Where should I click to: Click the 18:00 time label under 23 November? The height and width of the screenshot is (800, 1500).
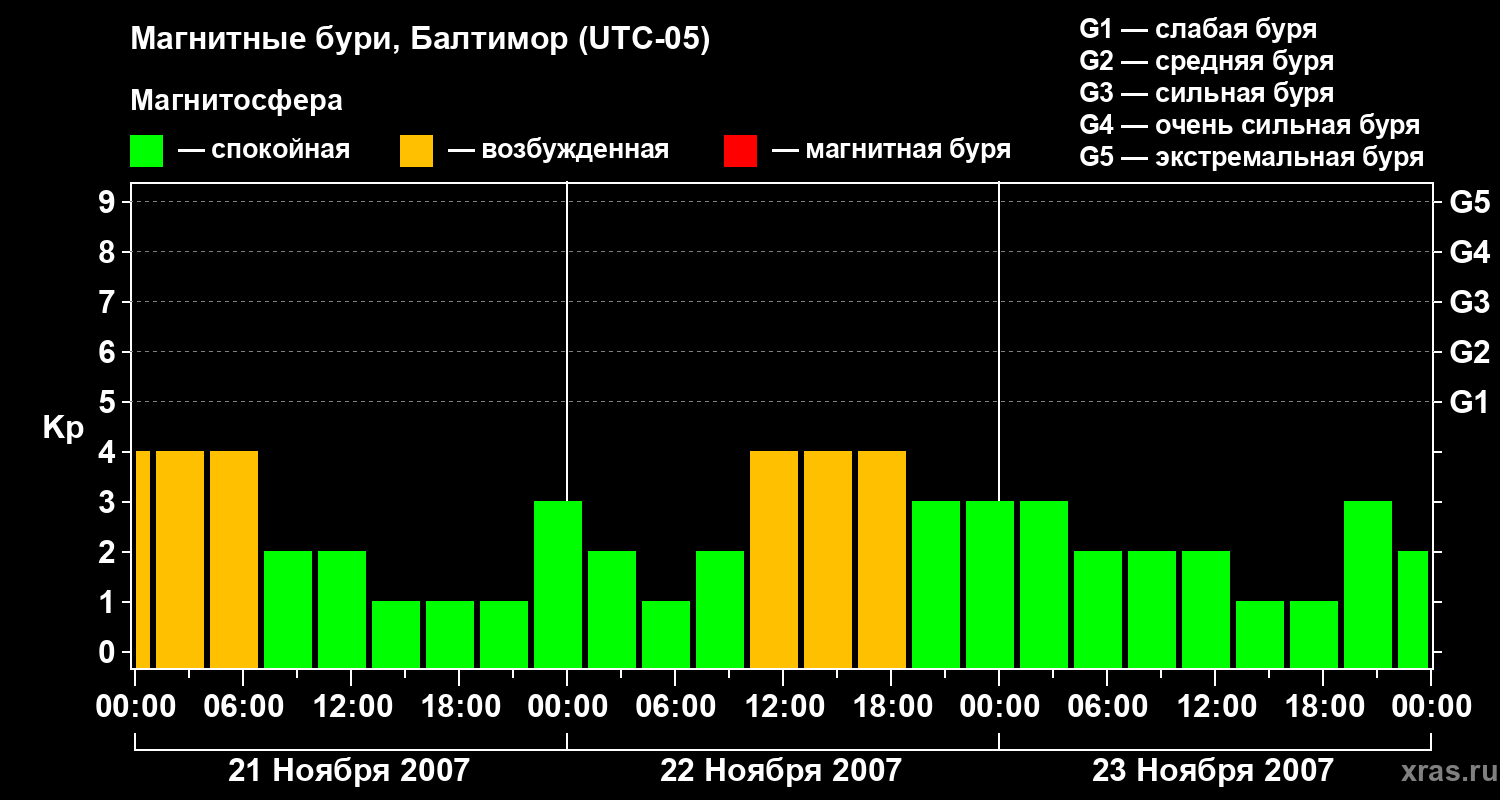(1323, 707)
